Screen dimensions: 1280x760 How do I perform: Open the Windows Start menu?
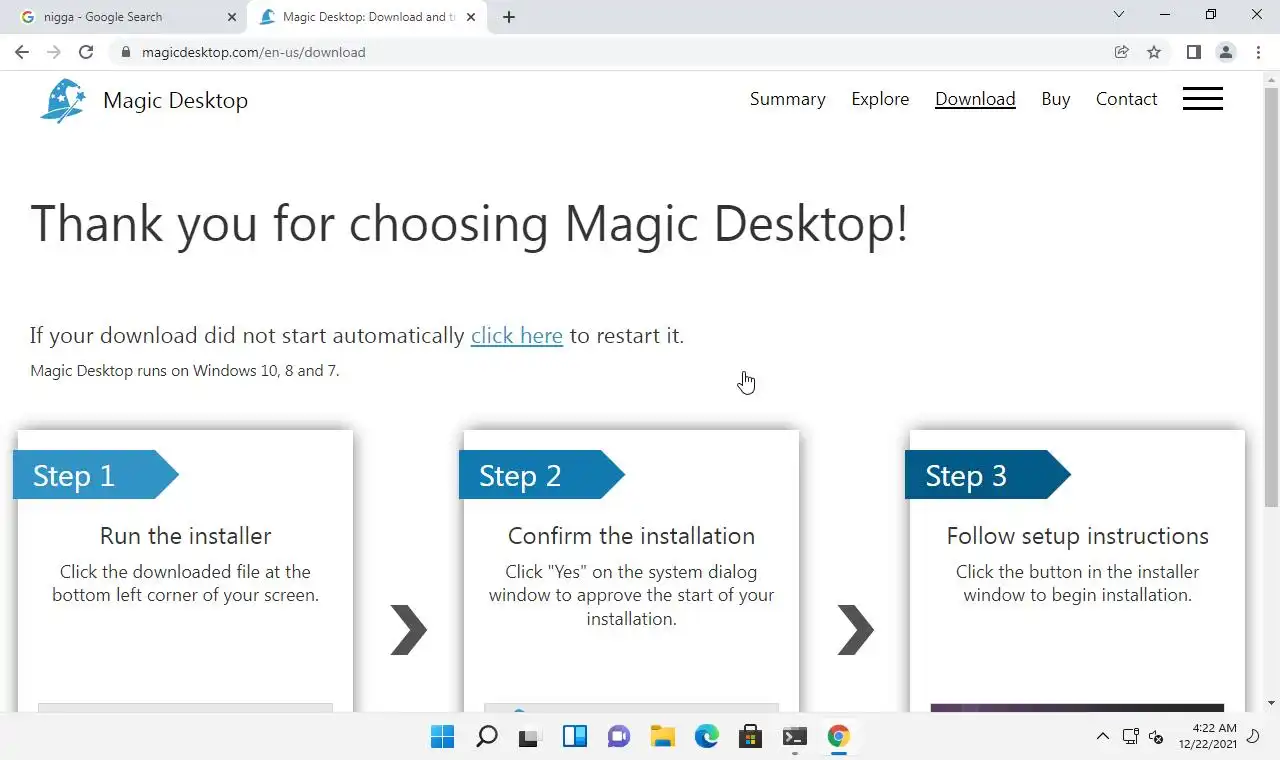442,737
